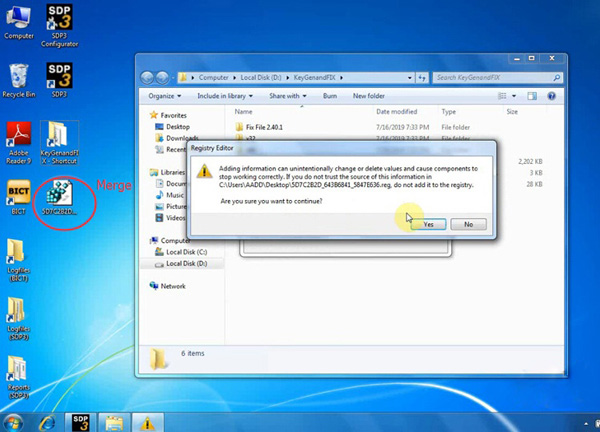Change view icon in Explorer toolbar
Screen dimensions: 600x432
click(x=502, y=96)
